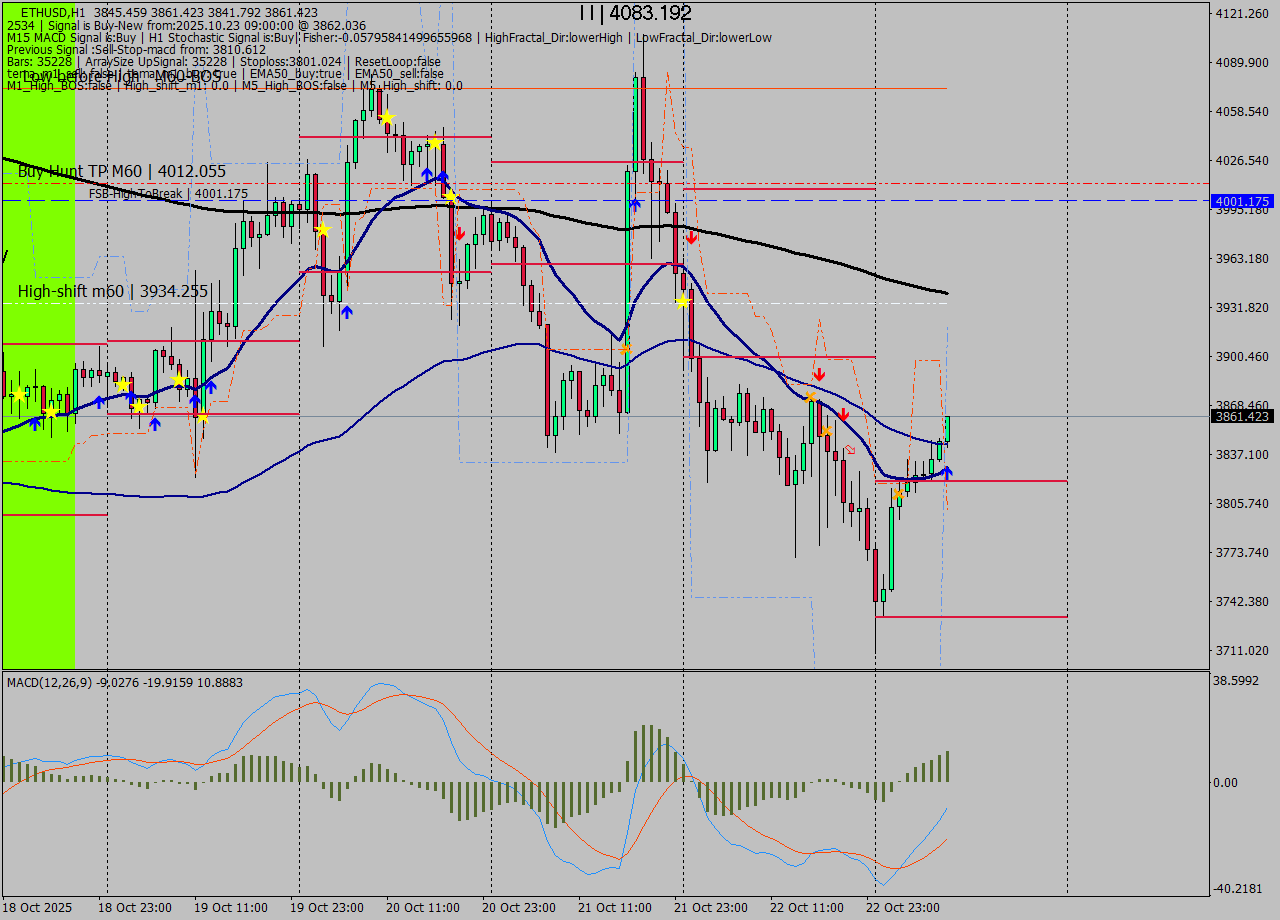Click the red horizontal line near 3732 level
1280x920 pixels.
(970, 617)
